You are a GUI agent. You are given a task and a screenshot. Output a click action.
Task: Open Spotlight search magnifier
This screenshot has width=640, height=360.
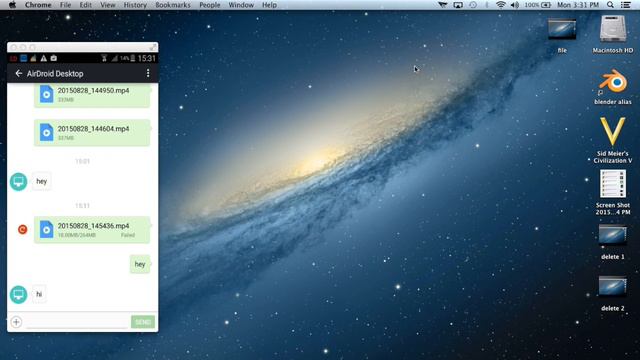[x=610, y=5]
